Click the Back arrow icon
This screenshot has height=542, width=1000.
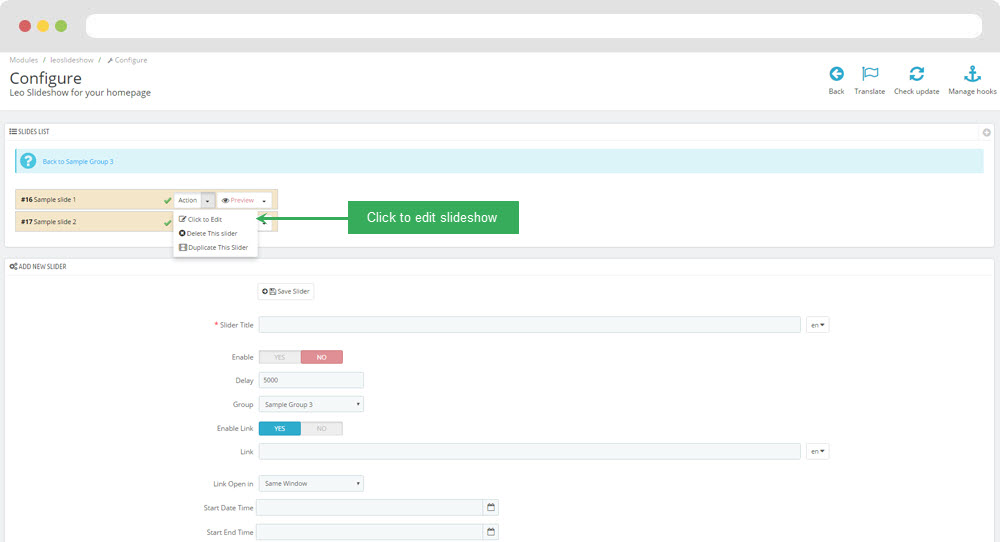[836, 74]
